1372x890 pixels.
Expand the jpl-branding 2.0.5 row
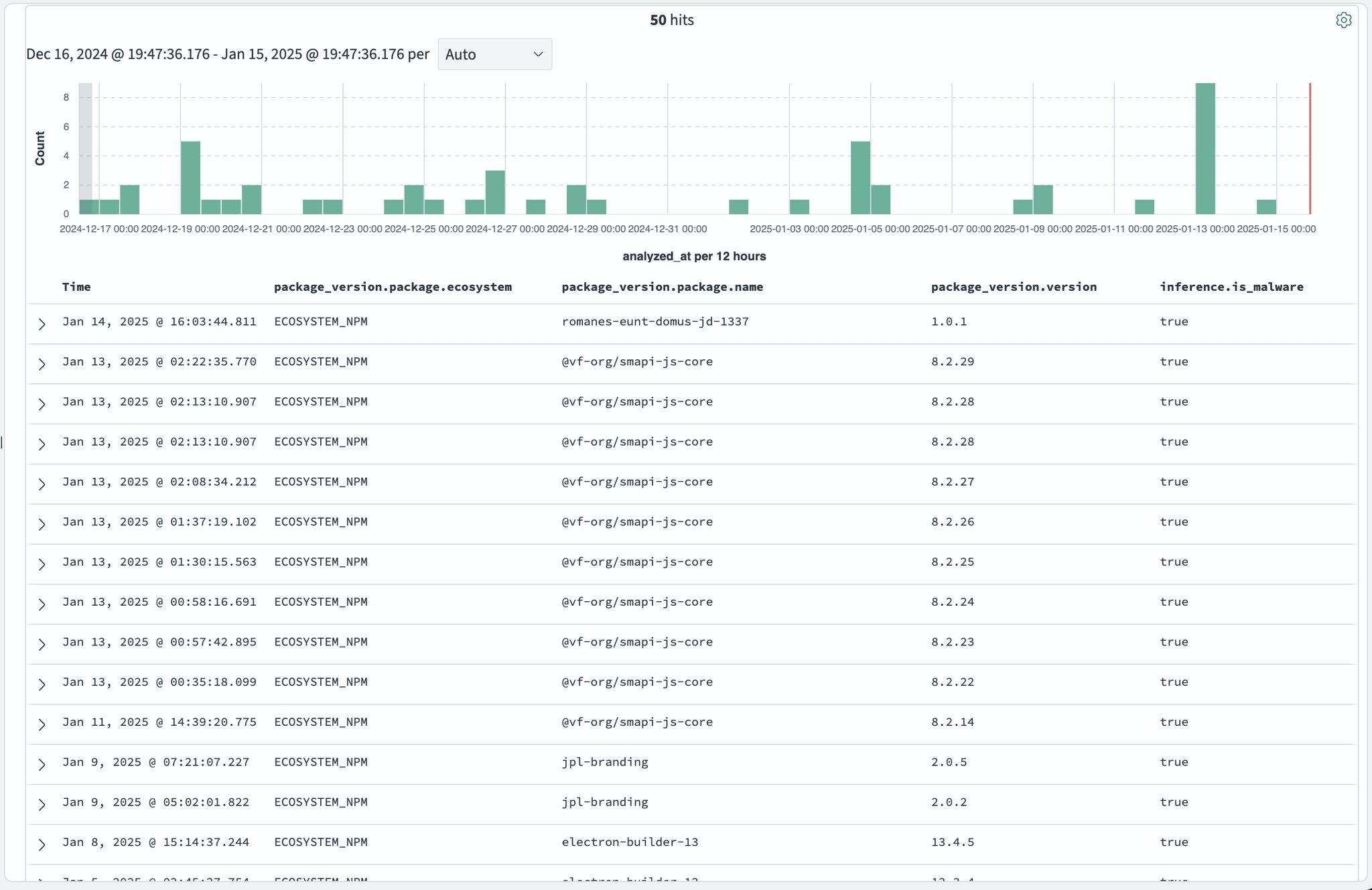tap(42, 765)
